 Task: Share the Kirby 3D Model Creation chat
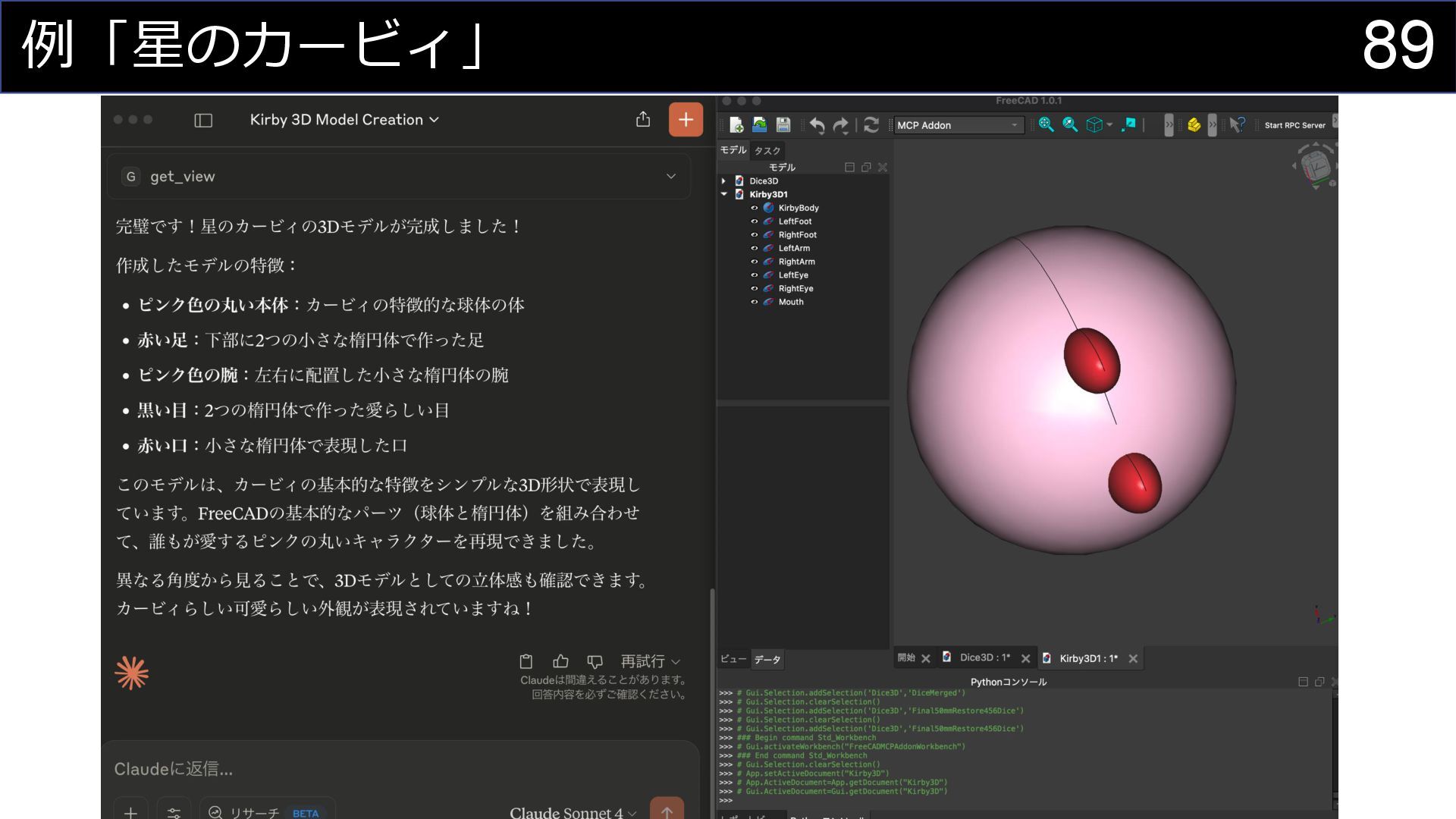(x=643, y=120)
